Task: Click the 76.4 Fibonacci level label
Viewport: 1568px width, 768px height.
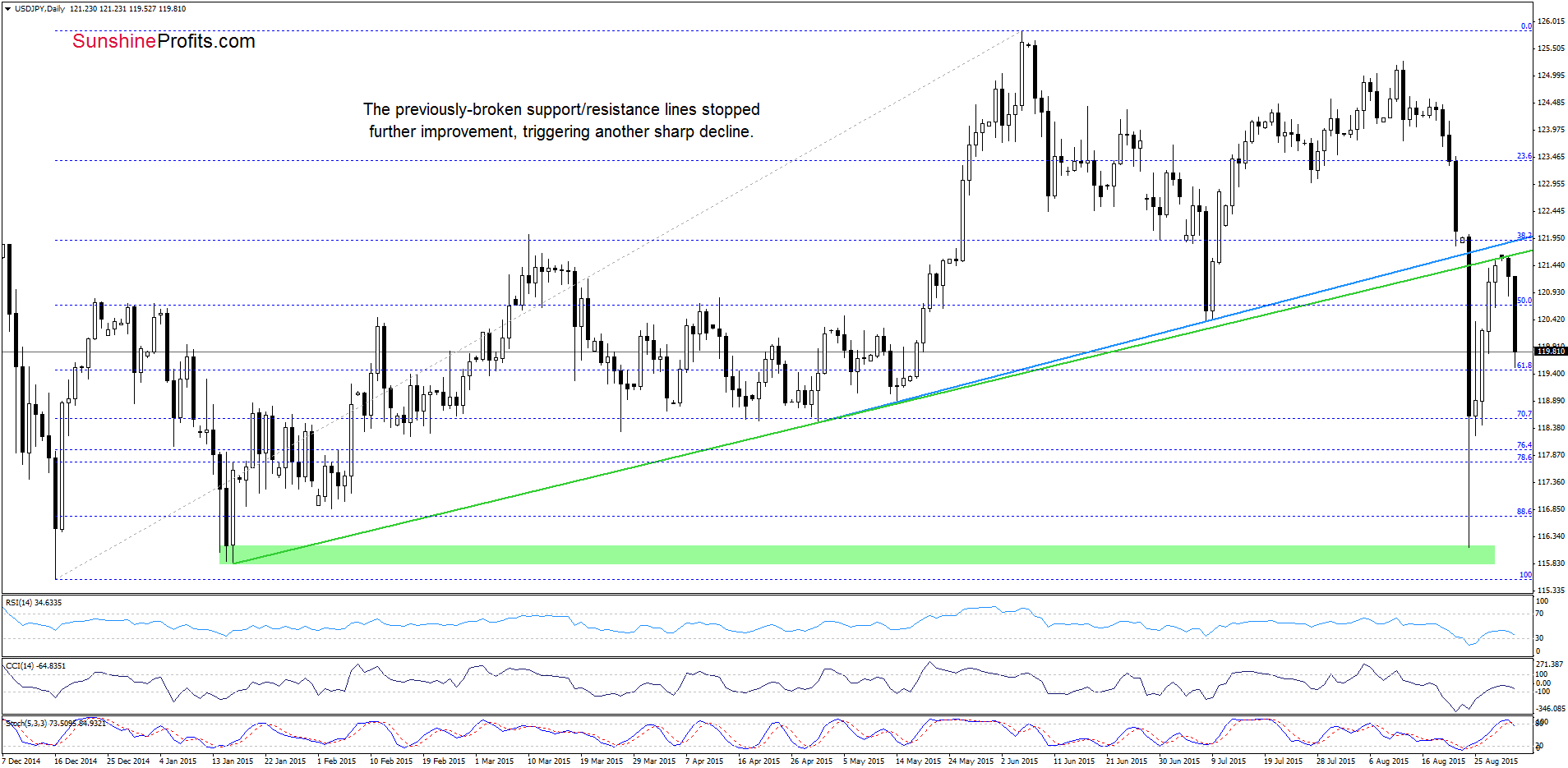Action: pyautogui.click(x=1524, y=445)
